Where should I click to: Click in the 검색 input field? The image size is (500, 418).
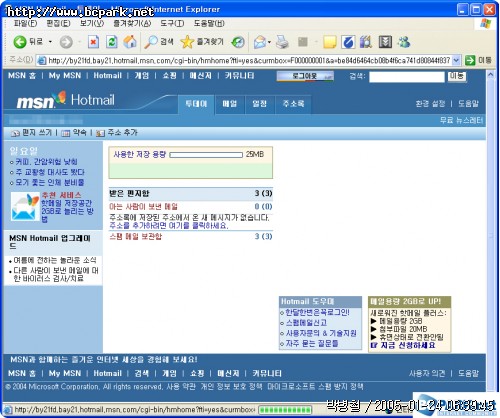[407, 77]
